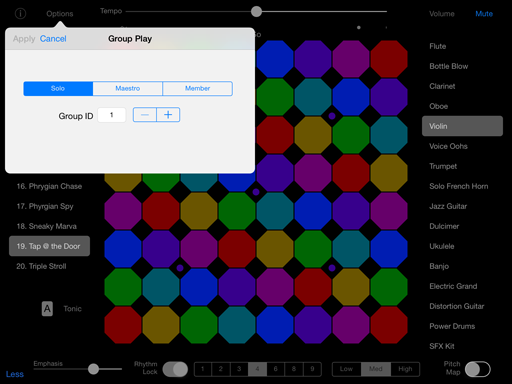Image resolution: width=512 pixels, height=384 pixels.
Task: Click the Emphasis slider handle
Action: pos(93,369)
